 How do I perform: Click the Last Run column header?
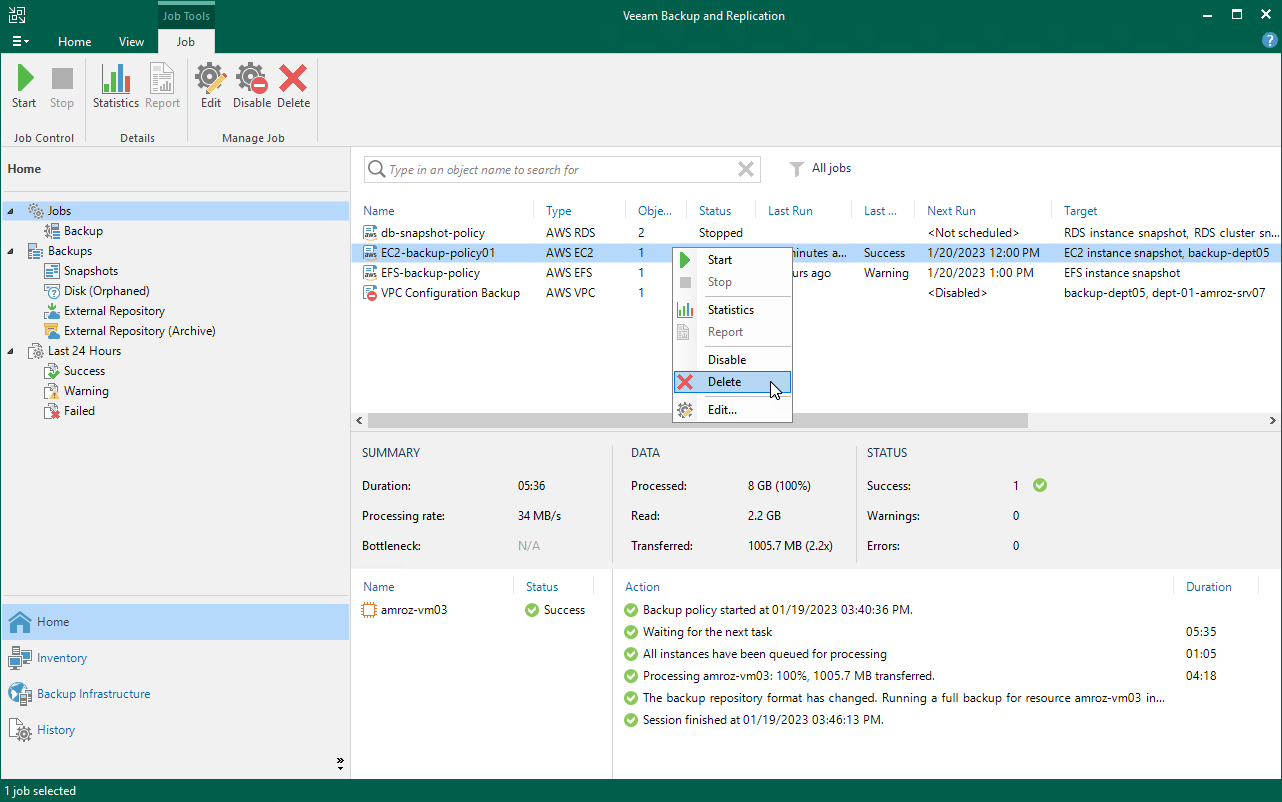[x=790, y=211]
